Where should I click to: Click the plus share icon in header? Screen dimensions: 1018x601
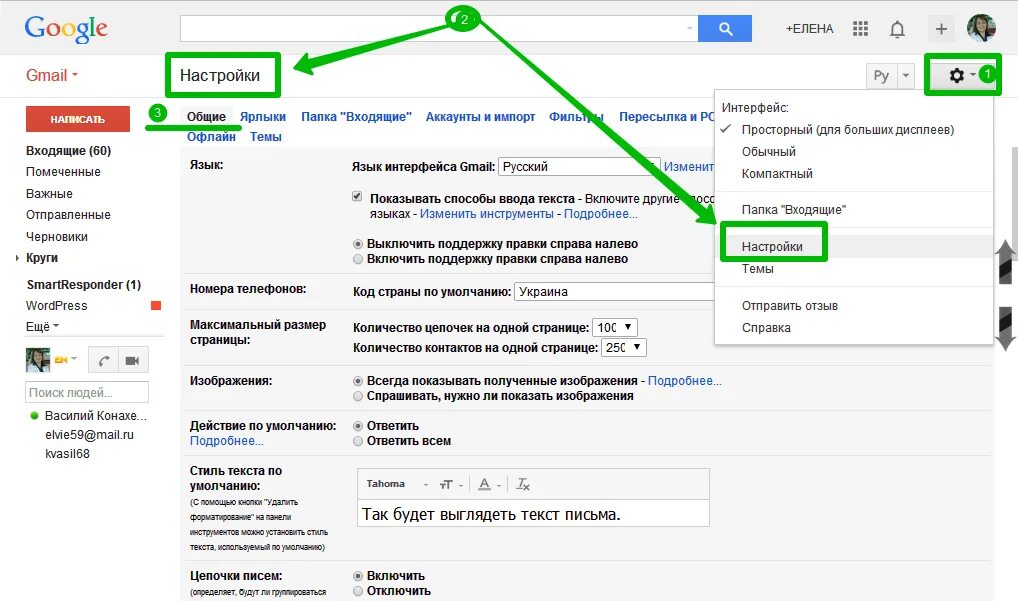pos(941,29)
